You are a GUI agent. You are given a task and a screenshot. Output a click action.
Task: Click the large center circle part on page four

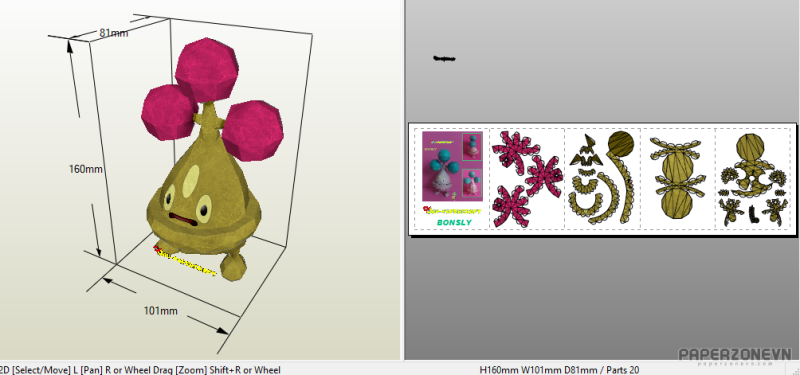pyautogui.click(x=677, y=172)
